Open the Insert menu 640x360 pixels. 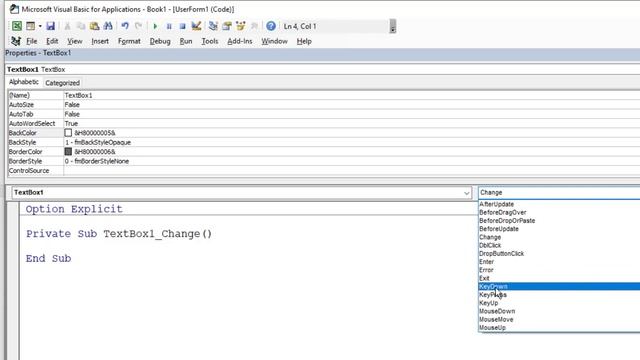point(100,41)
